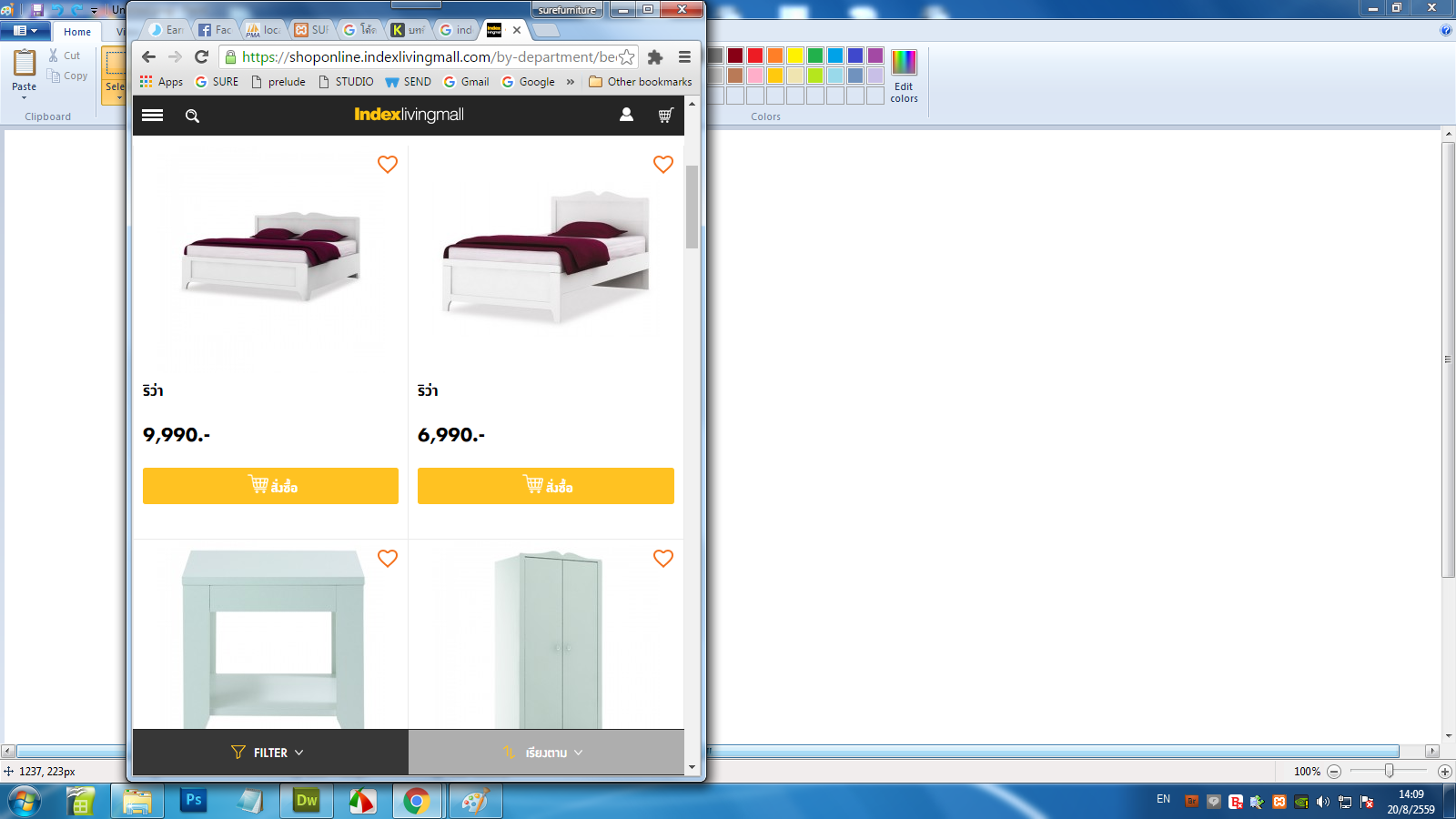This screenshot has height=819, width=1456.
Task: Open the Chrome main menu
Action: pyautogui.click(x=684, y=56)
